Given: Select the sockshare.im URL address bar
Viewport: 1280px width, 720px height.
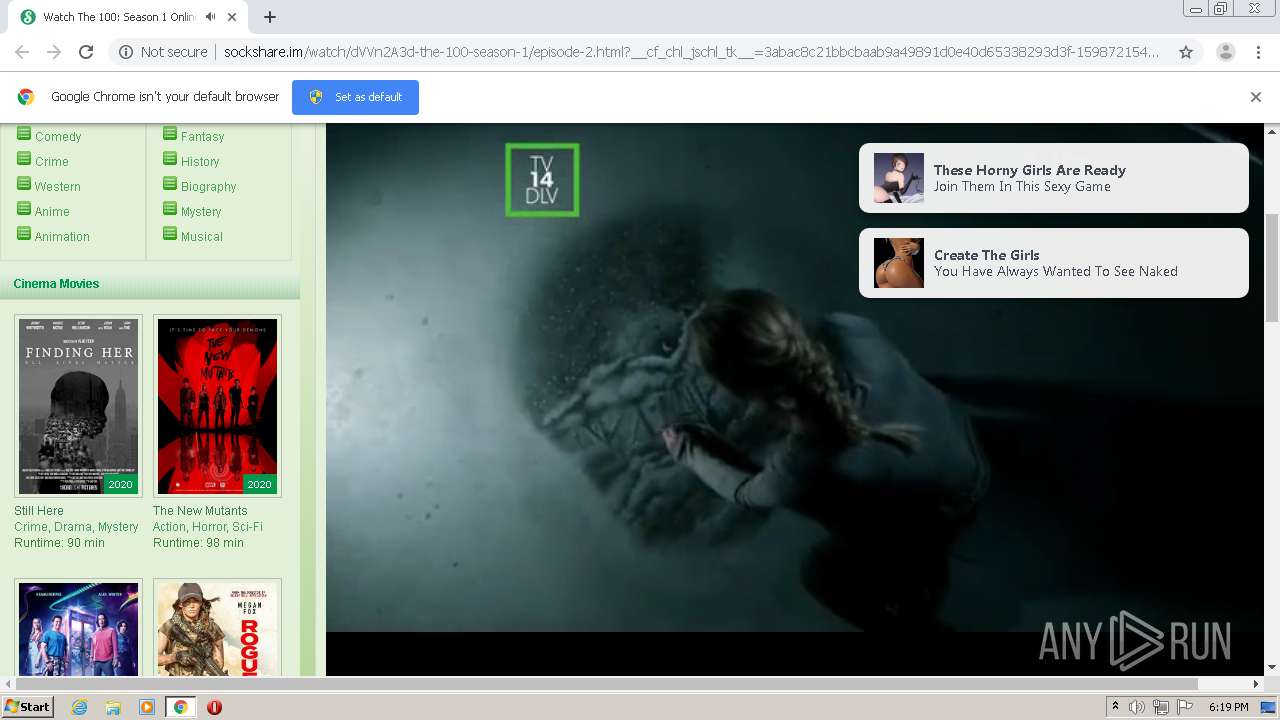Looking at the screenshot, I should (690, 52).
